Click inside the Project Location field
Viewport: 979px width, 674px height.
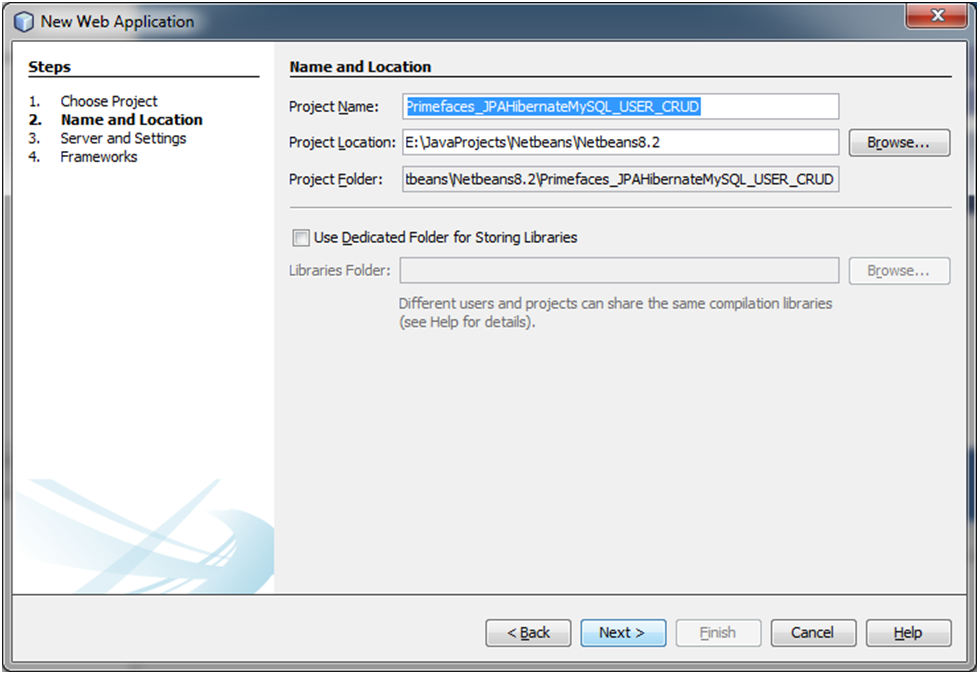pyautogui.click(x=620, y=142)
